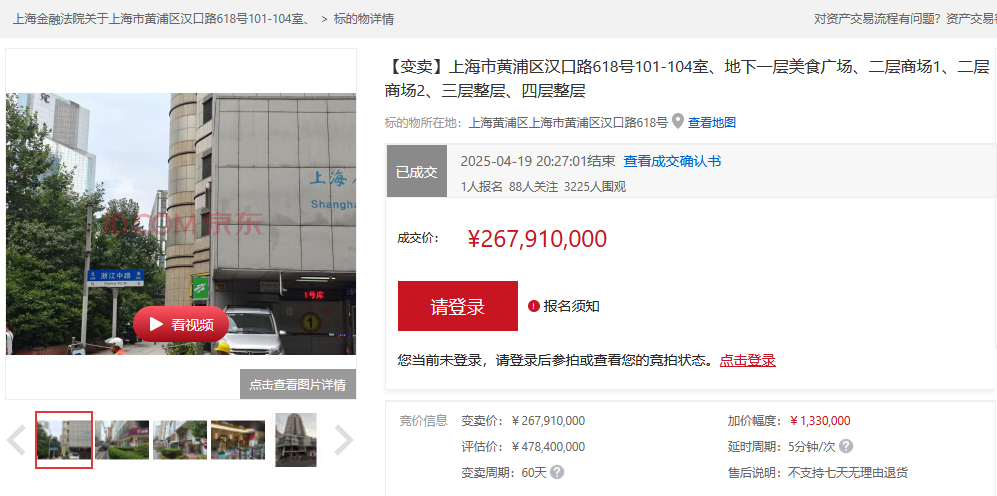Screen dimensions: 997x496
Task: Show next thumbnails with right arrow
Action: pos(344,439)
